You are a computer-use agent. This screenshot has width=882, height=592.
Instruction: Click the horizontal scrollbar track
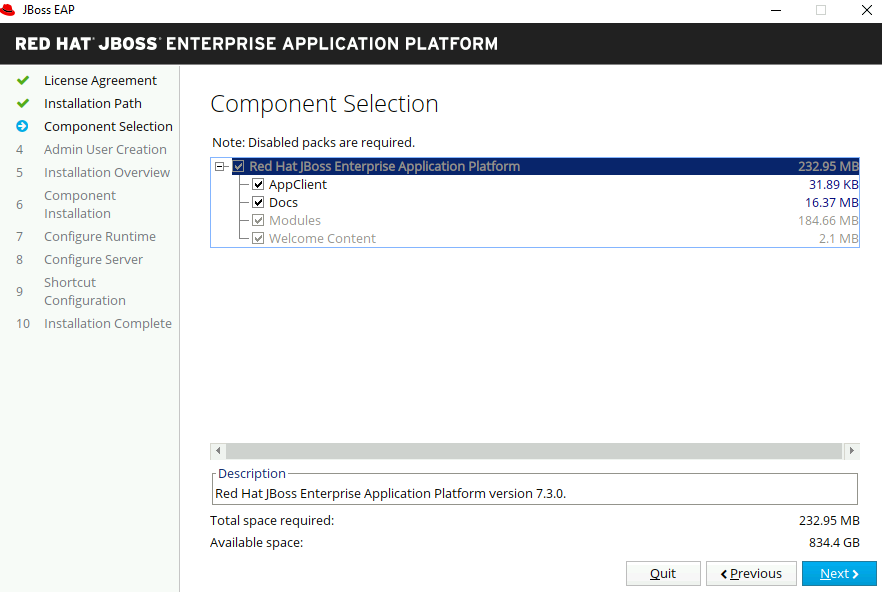534,450
